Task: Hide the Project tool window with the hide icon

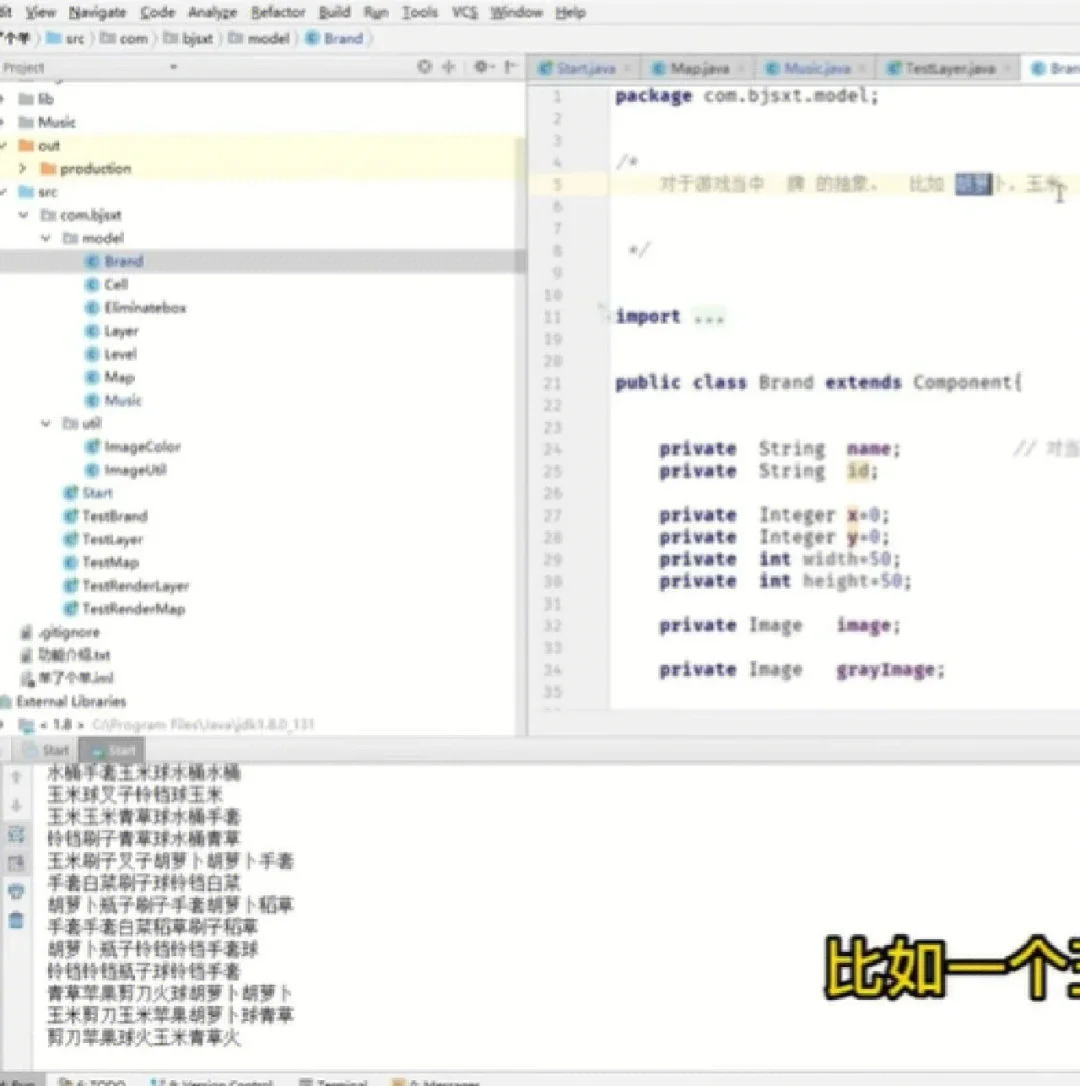Action: click(x=511, y=66)
